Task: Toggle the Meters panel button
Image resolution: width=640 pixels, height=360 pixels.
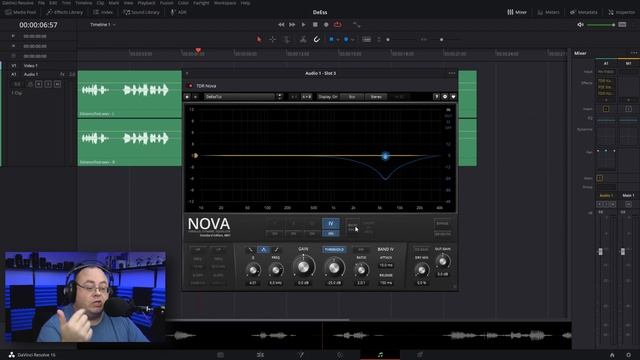Action: pyautogui.click(x=548, y=12)
